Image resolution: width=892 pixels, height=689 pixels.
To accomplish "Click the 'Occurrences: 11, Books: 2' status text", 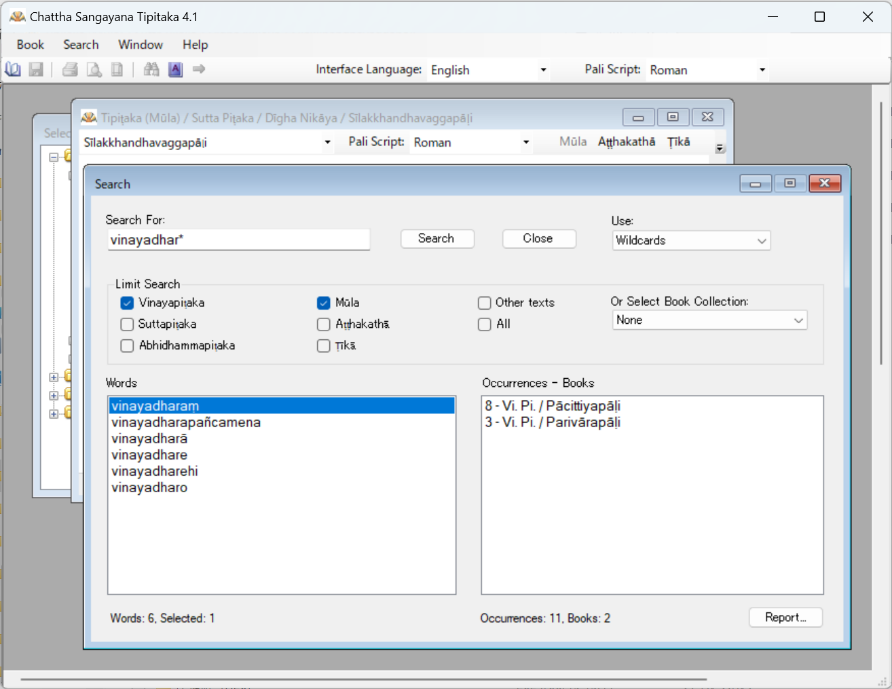I will click(545, 618).
